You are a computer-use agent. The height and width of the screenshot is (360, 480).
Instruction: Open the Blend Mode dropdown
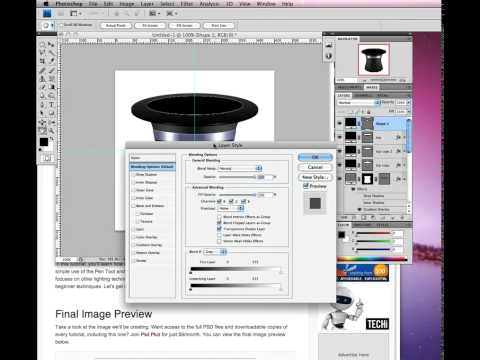pyautogui.click(x=240, y=168)
